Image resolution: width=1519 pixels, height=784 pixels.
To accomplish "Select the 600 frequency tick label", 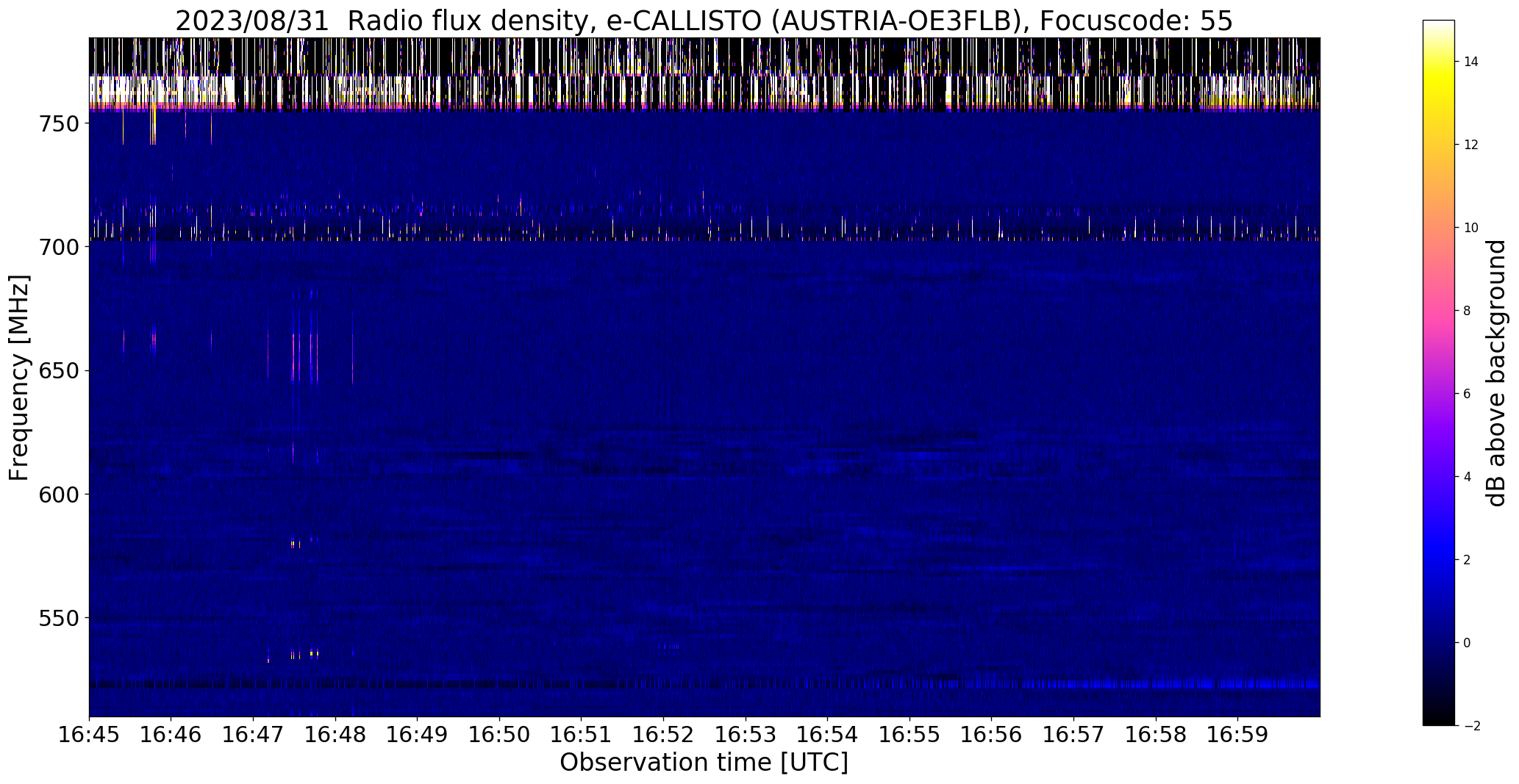I will [57, 495].
